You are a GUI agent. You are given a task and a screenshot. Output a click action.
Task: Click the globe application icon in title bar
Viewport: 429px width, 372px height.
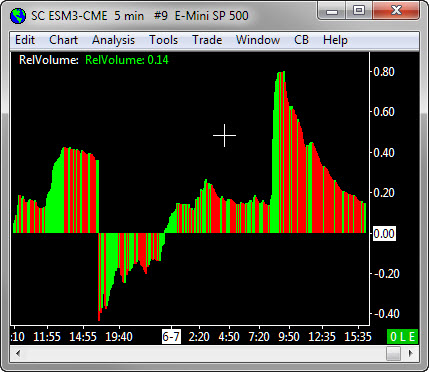click(x=18, y=16)
